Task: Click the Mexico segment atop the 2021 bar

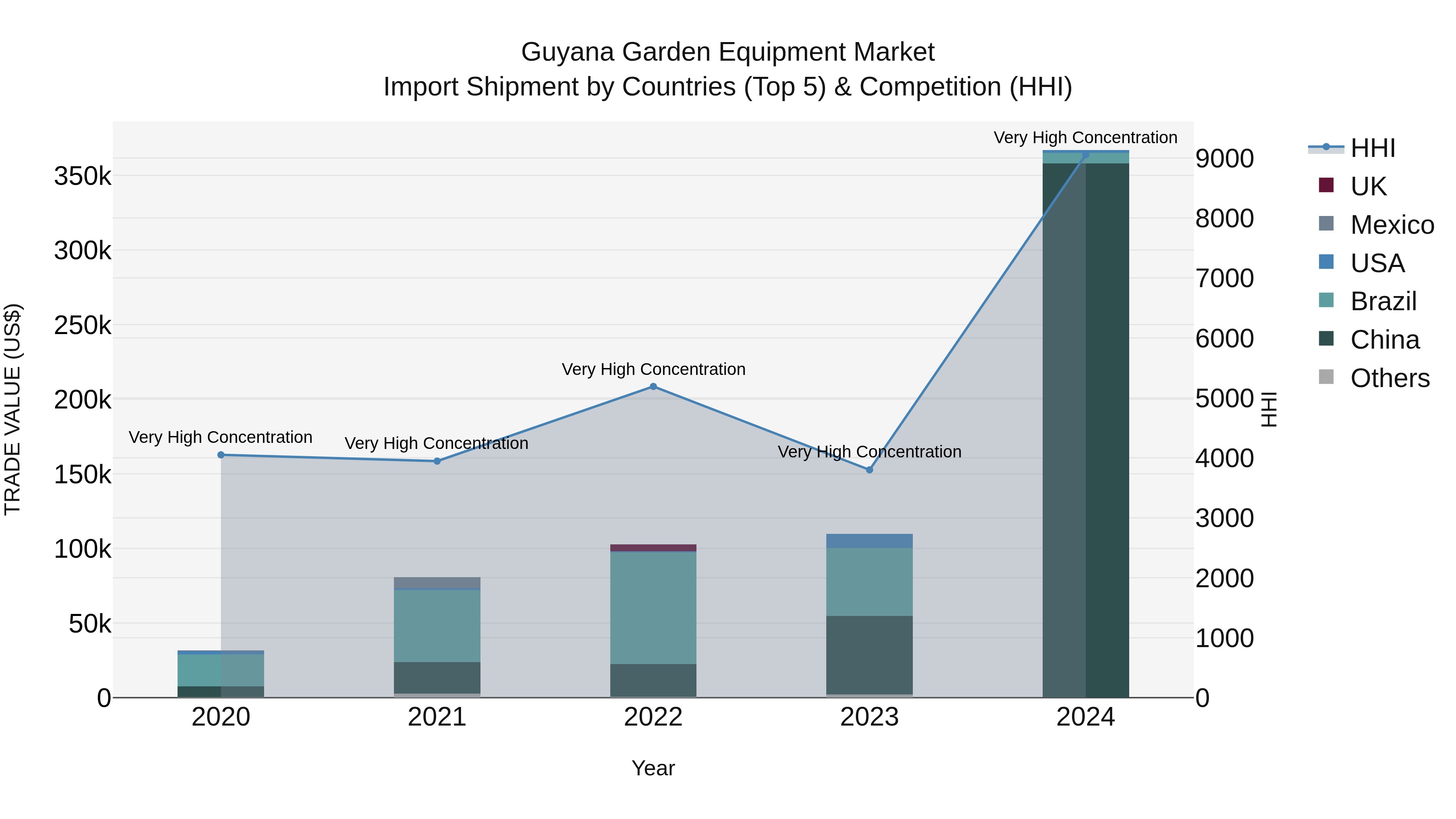Action: point(437,582)
